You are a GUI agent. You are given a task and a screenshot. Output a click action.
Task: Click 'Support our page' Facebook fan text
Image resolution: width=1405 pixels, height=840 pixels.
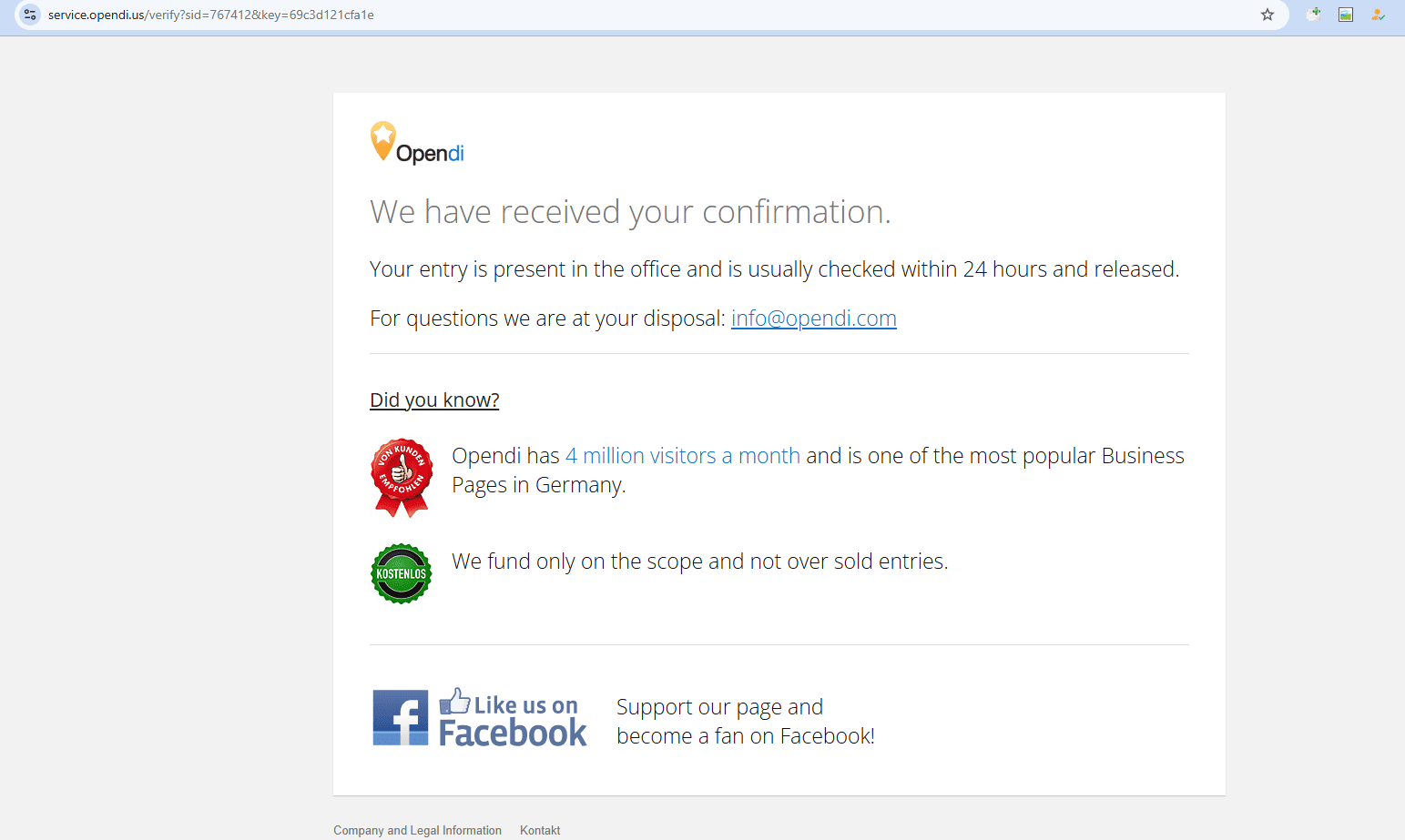pyautogui.click(x=745, y=722)
